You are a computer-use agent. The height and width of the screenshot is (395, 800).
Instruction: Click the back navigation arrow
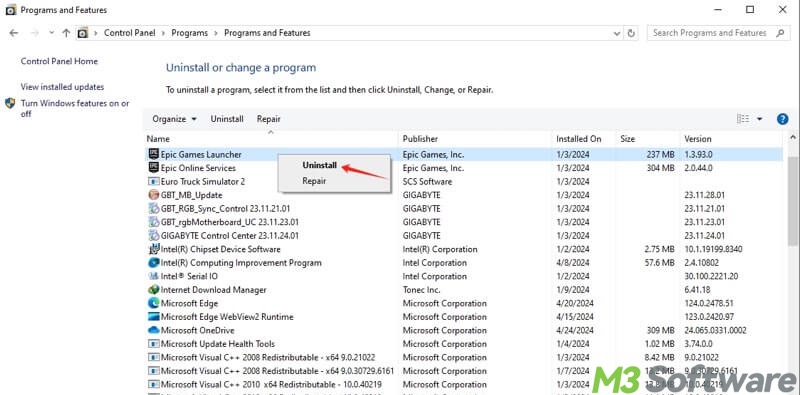click(x=14, y=33)
